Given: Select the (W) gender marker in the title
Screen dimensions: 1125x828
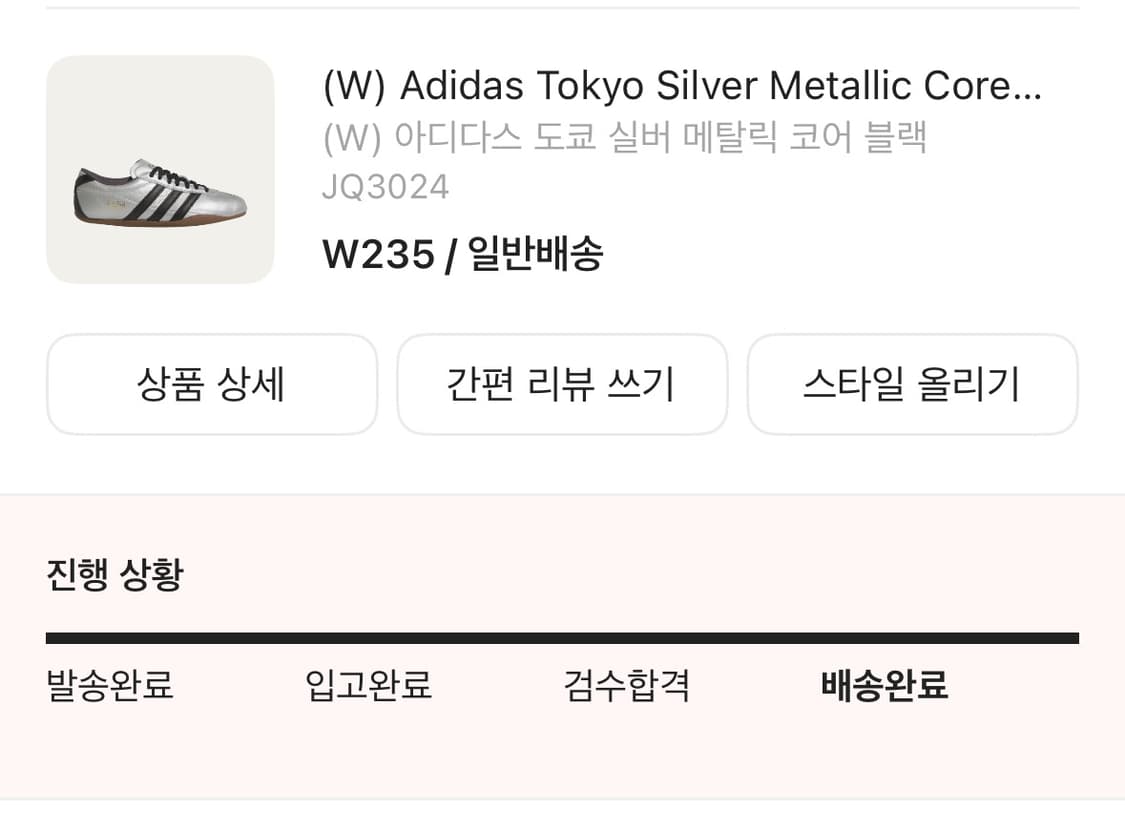Looking at the screenshot, I should pos(350,86).
